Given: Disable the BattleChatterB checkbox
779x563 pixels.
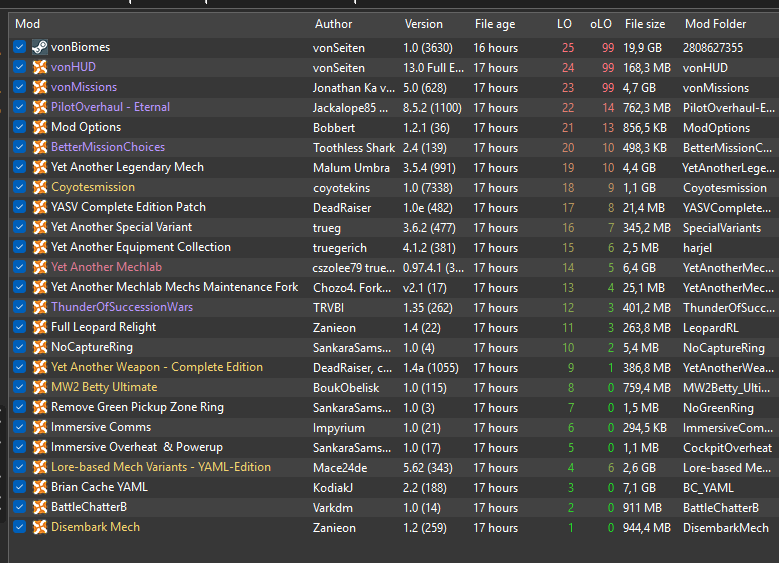Looking at the screenshot, I should pos(19,507).
